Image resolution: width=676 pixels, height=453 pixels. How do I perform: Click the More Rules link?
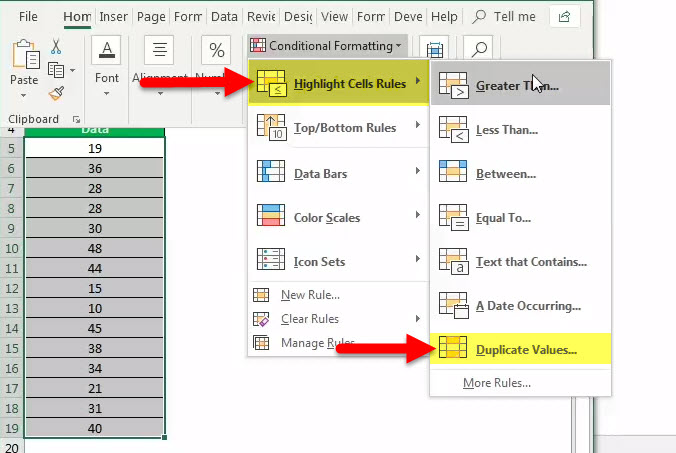496,383
